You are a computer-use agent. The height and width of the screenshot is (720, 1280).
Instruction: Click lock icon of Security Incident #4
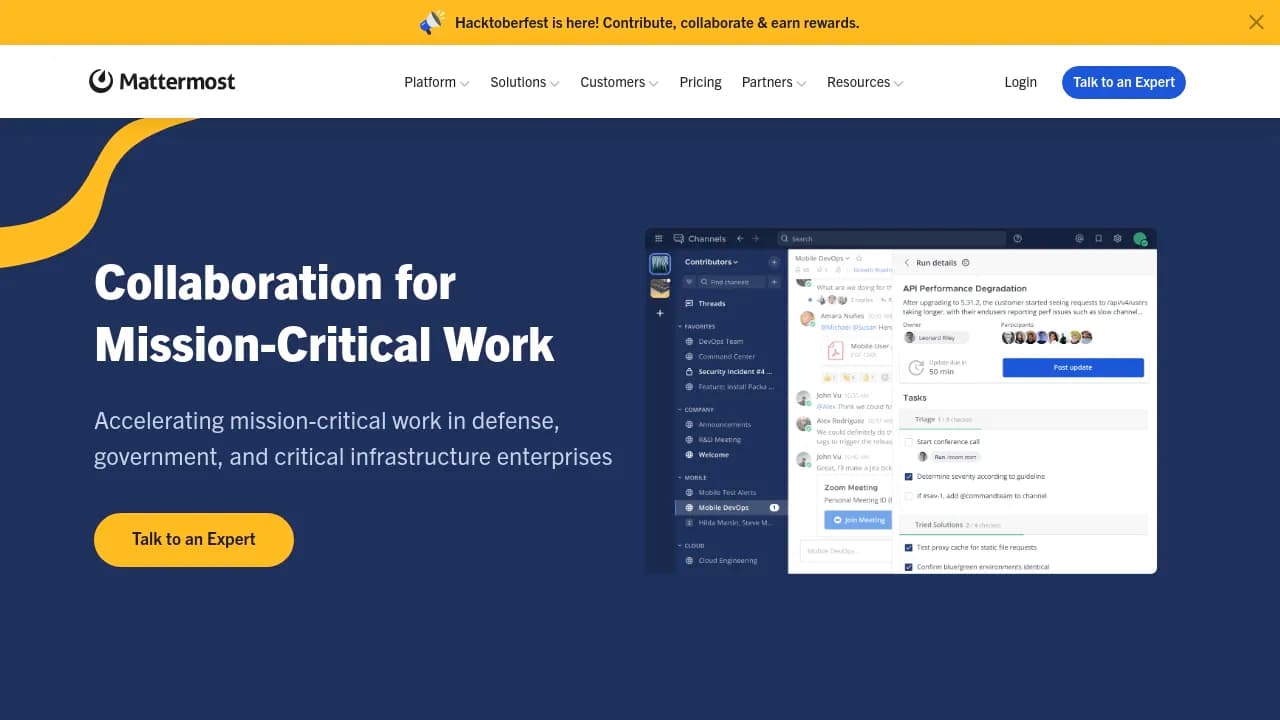[x=689, y=372]
